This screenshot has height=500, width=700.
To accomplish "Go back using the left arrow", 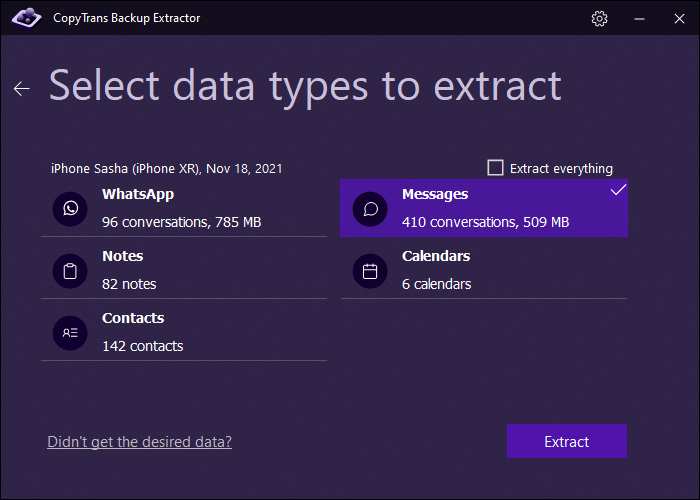I will click(x=22, y=89).
